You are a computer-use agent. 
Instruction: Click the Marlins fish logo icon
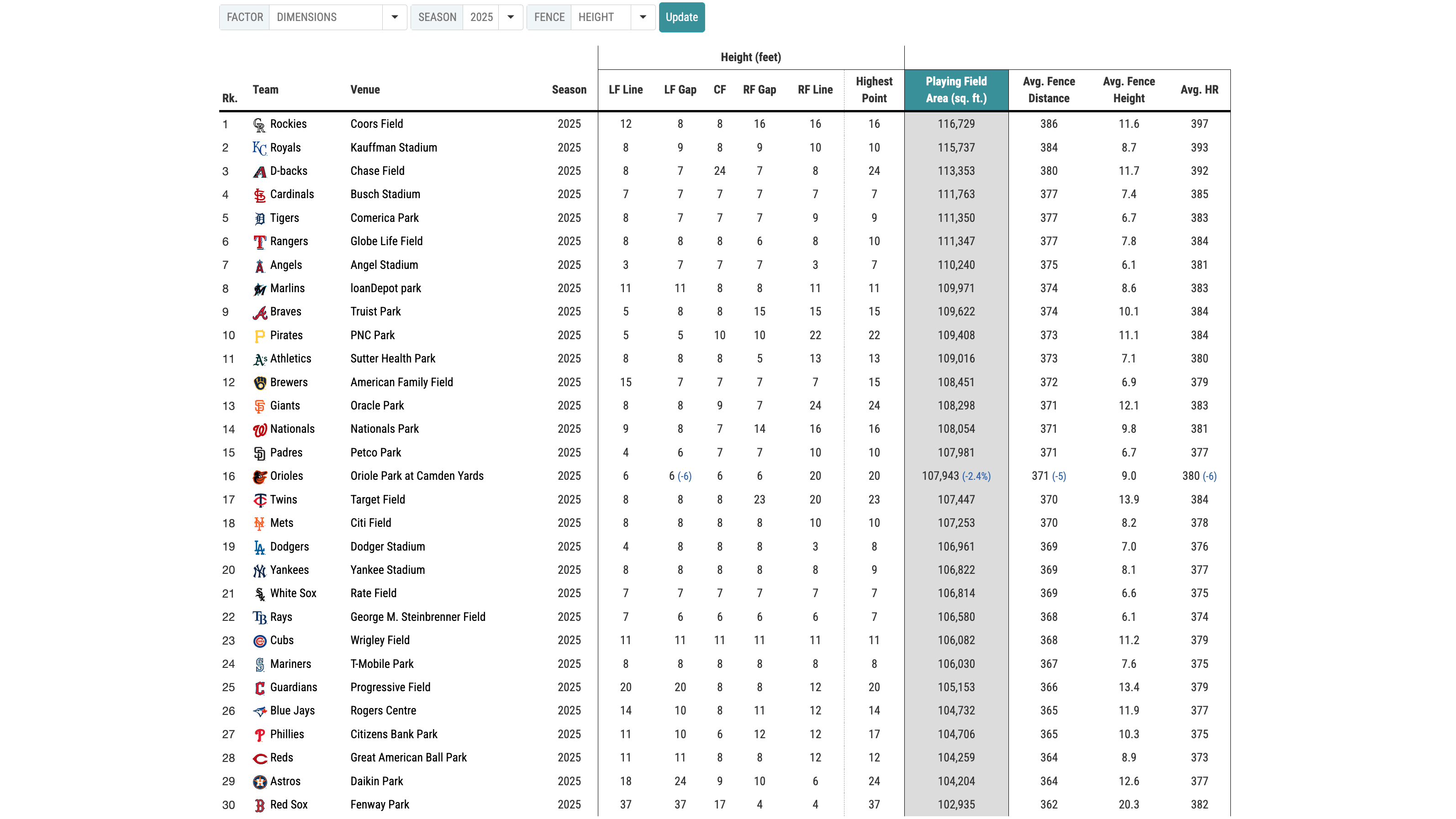tap(259, 289)
